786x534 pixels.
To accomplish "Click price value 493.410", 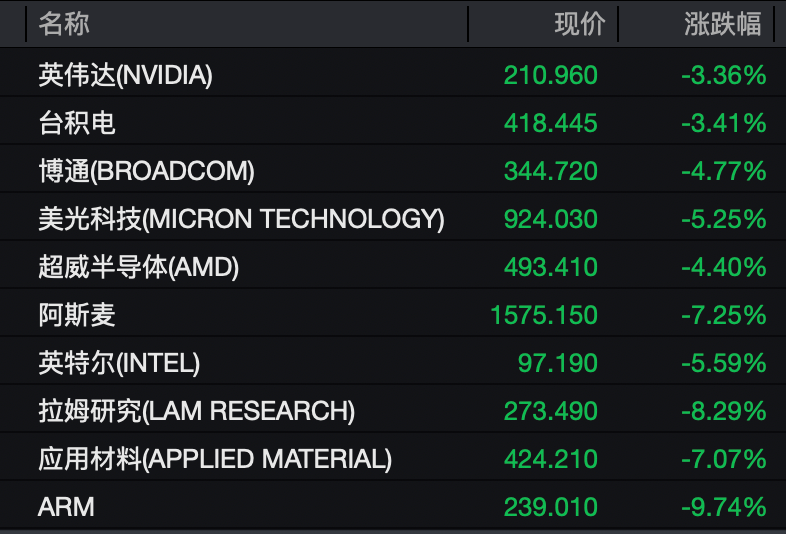I will click(550, 267).
